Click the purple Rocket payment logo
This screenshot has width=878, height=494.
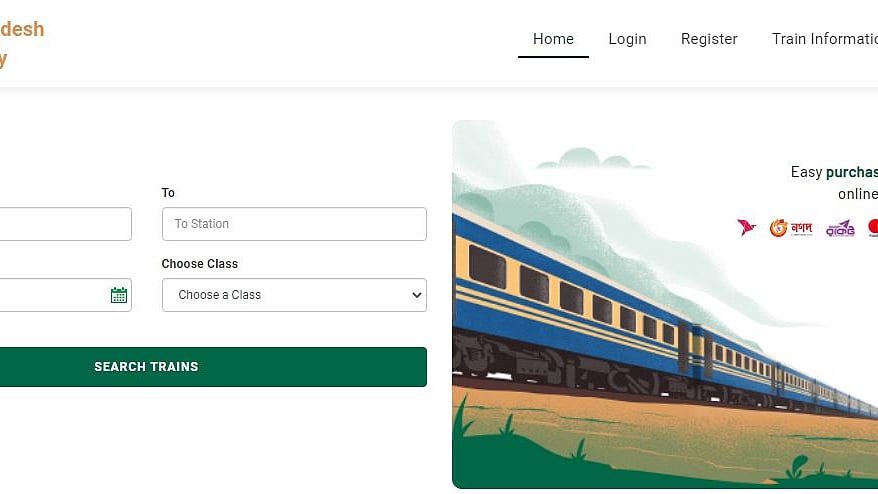[840, 228]
